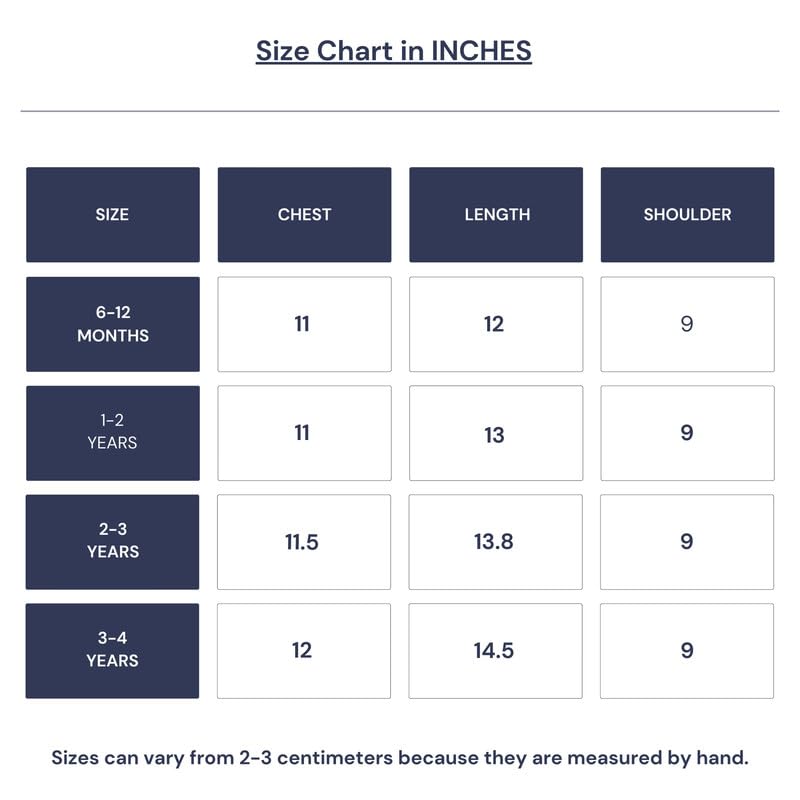Select the 3-4 YEARS size row label

tap(112, 650)
